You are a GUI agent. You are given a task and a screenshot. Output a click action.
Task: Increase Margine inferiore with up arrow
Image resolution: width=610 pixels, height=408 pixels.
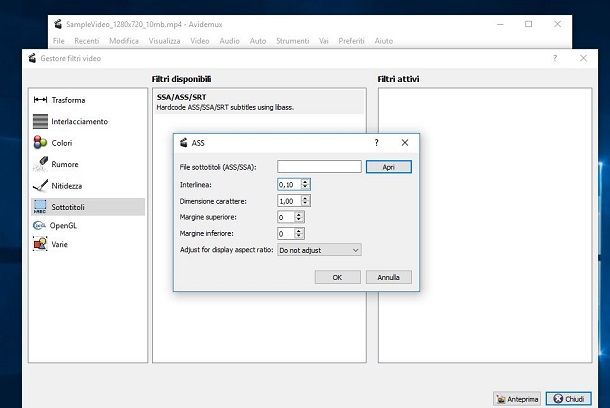click(x=299, y=231)
